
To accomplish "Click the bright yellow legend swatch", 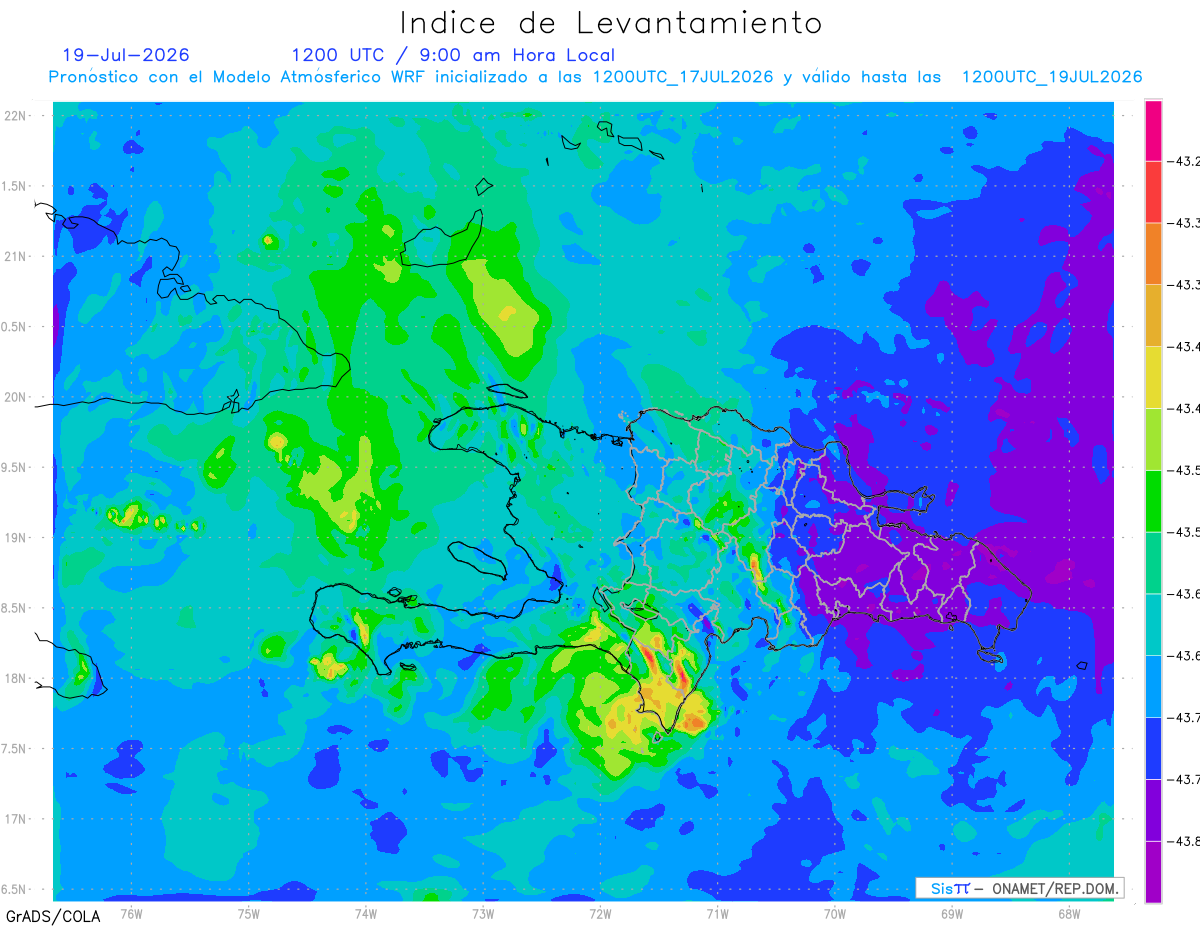I will 1153,377.
